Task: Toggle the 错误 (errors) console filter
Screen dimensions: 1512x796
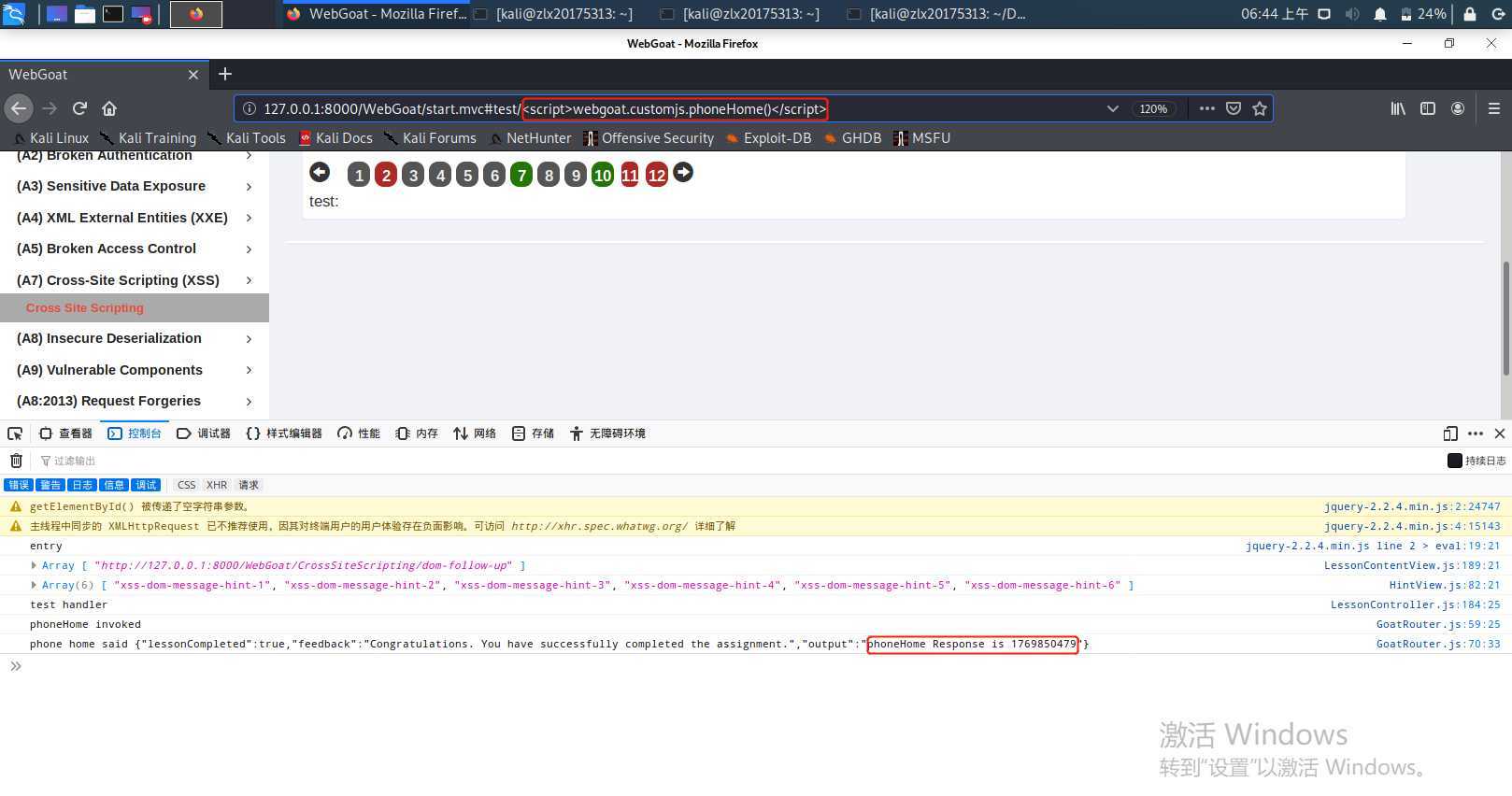Action: click(19, 485)
